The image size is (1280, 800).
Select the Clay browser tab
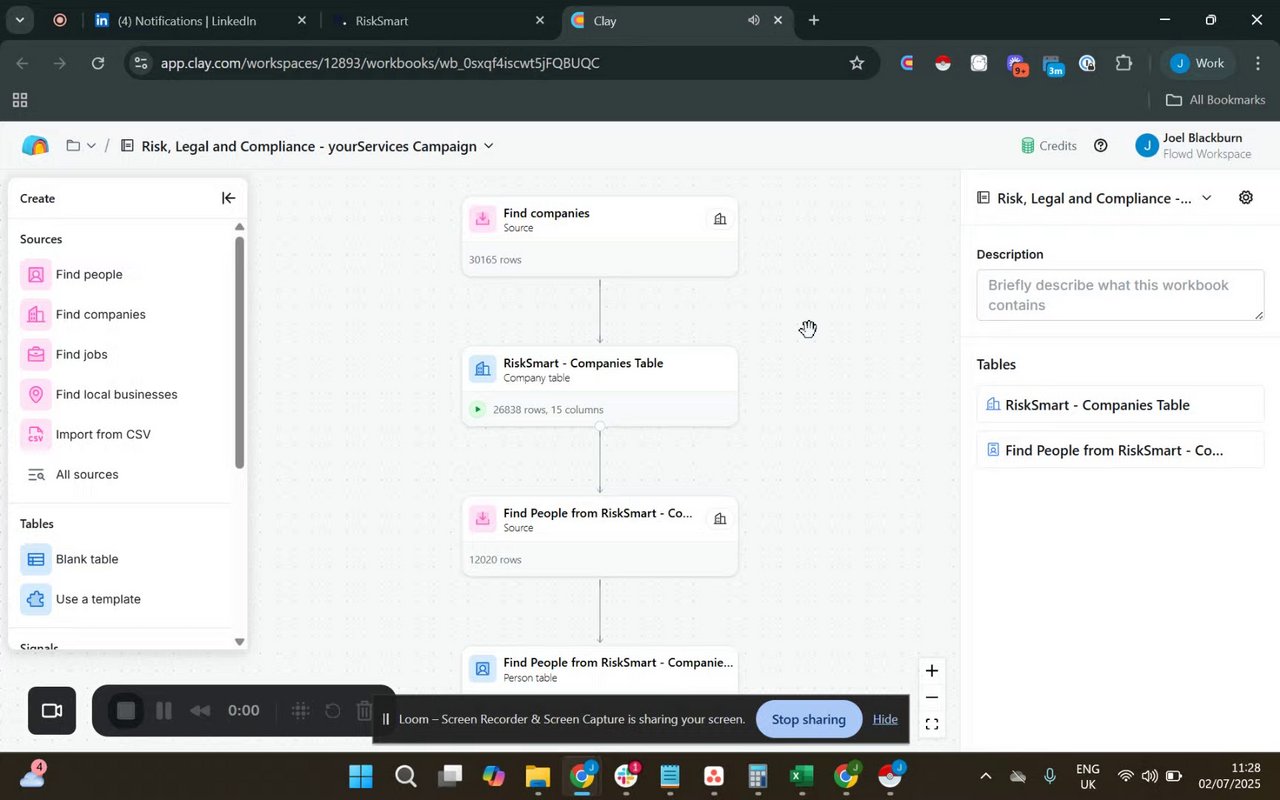coord(680,20)
